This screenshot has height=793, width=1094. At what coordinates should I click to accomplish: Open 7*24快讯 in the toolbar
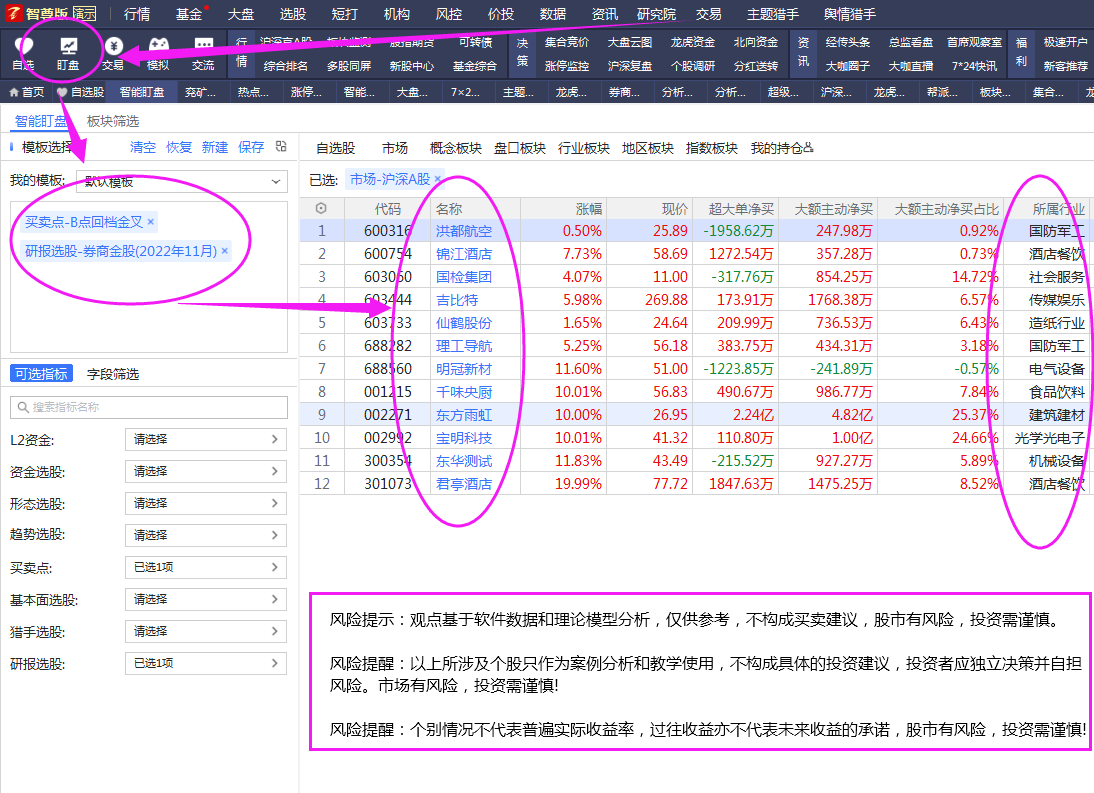click(x=974, y=66)
